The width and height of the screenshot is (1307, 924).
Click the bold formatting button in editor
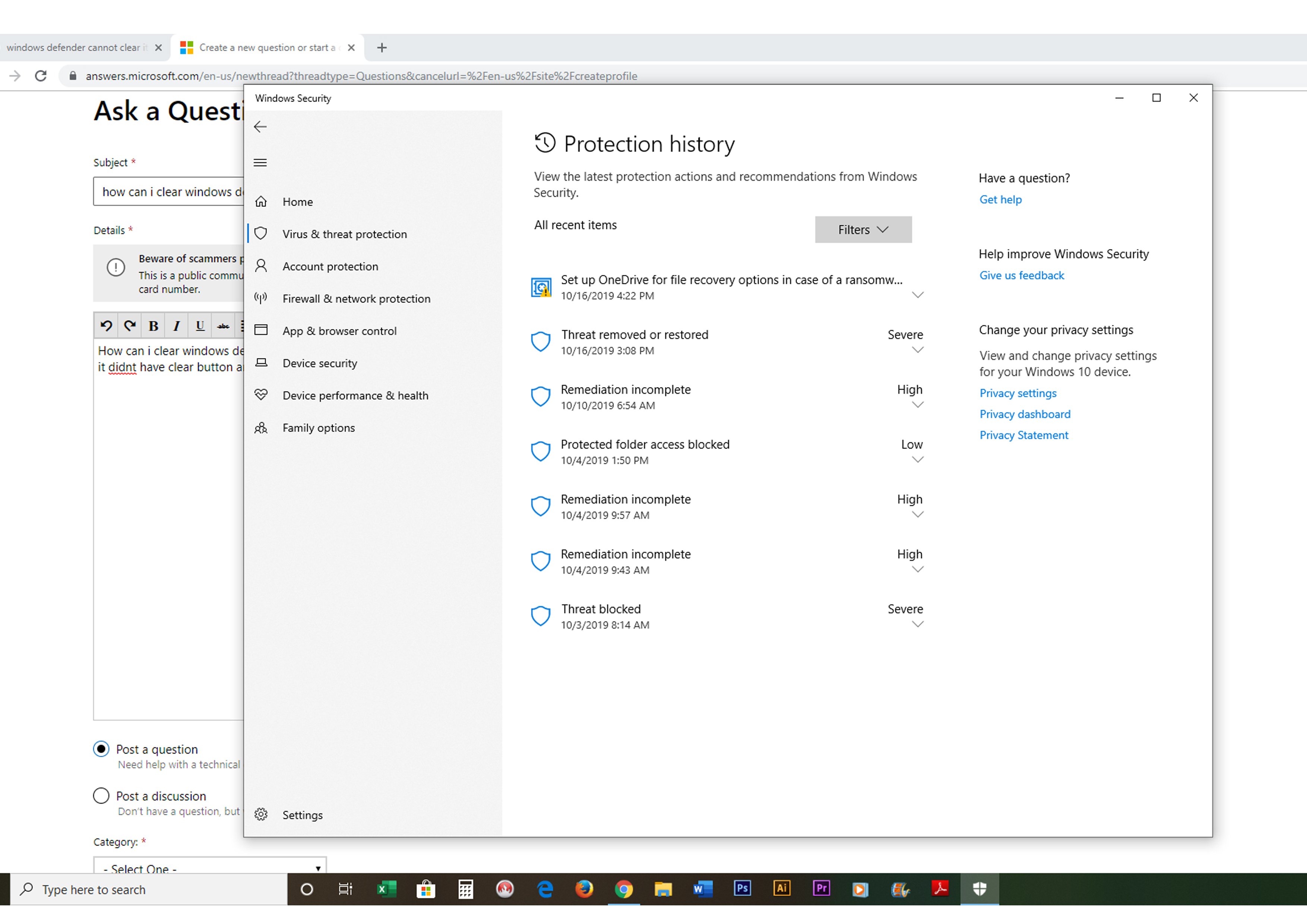[153, 326]
